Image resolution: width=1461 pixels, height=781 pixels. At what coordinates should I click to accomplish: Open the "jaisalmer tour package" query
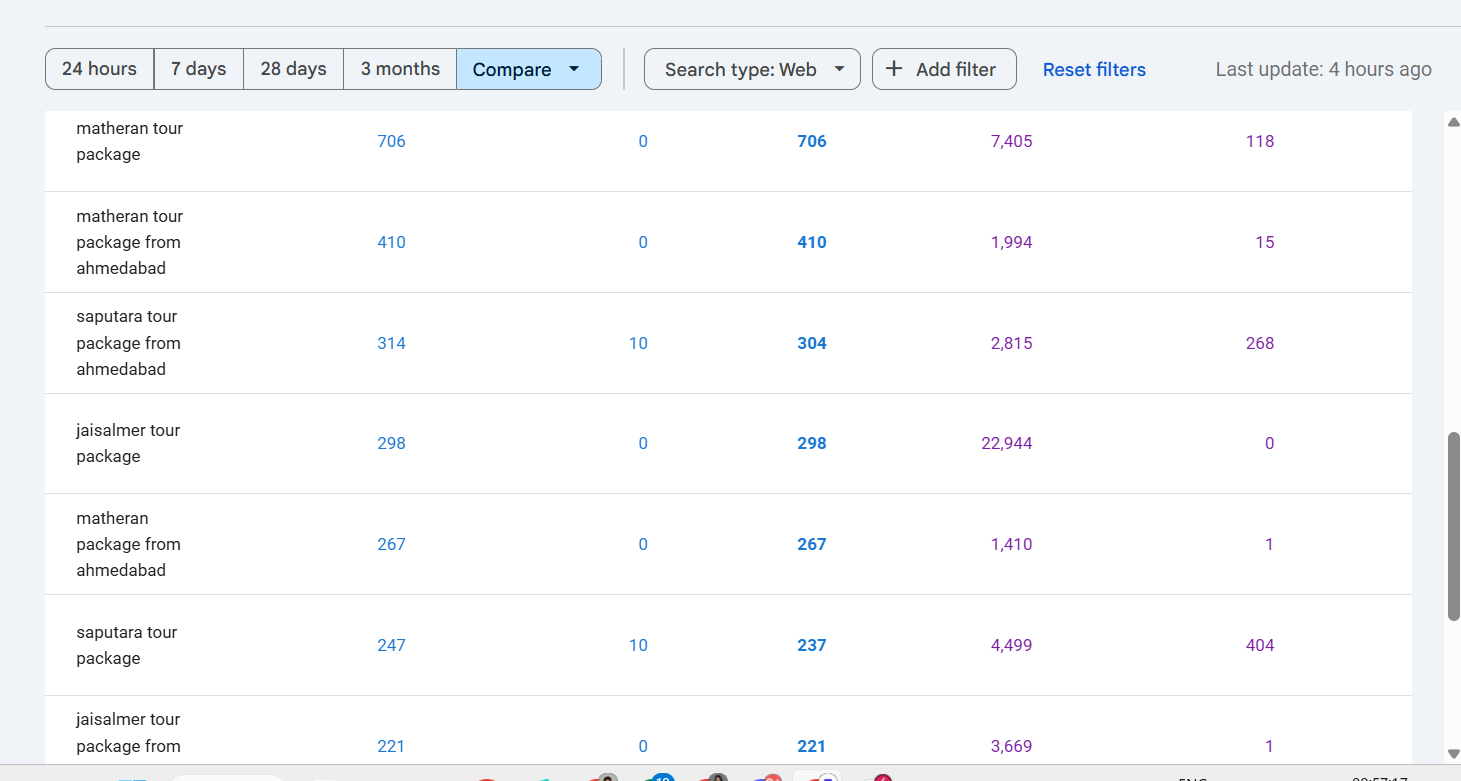pos(128,443)
